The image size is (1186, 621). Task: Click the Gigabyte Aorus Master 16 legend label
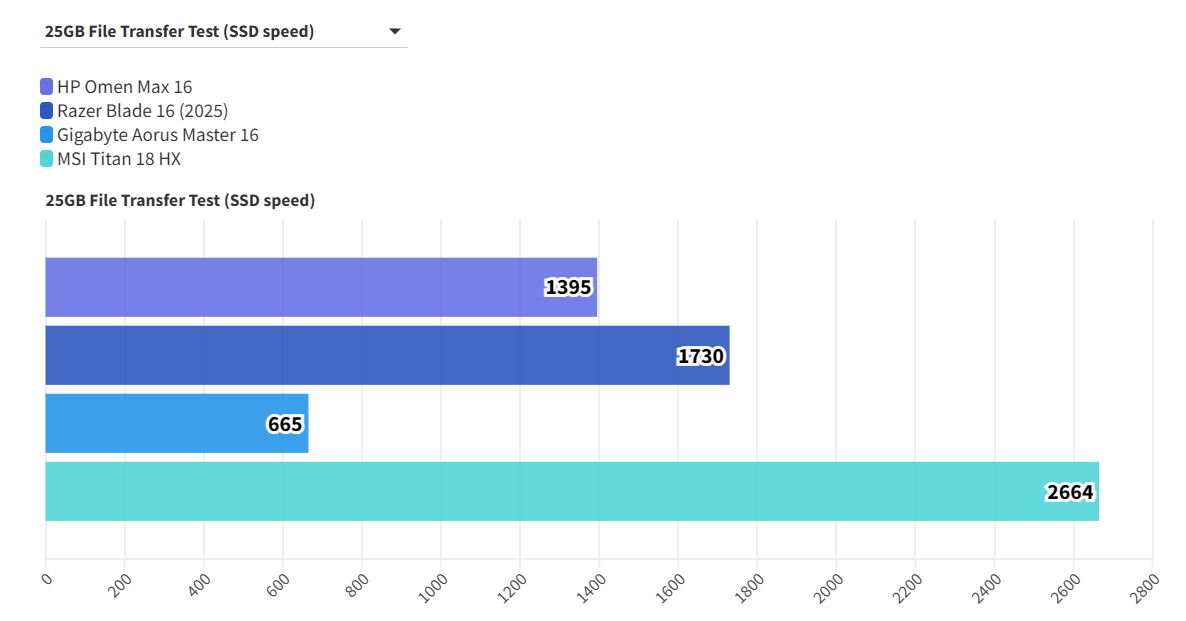point(157,135)
